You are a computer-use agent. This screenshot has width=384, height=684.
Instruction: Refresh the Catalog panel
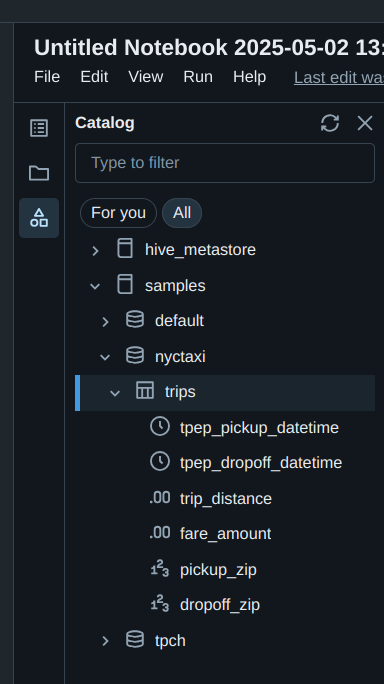pyautogui.click(x=330, y=123)
